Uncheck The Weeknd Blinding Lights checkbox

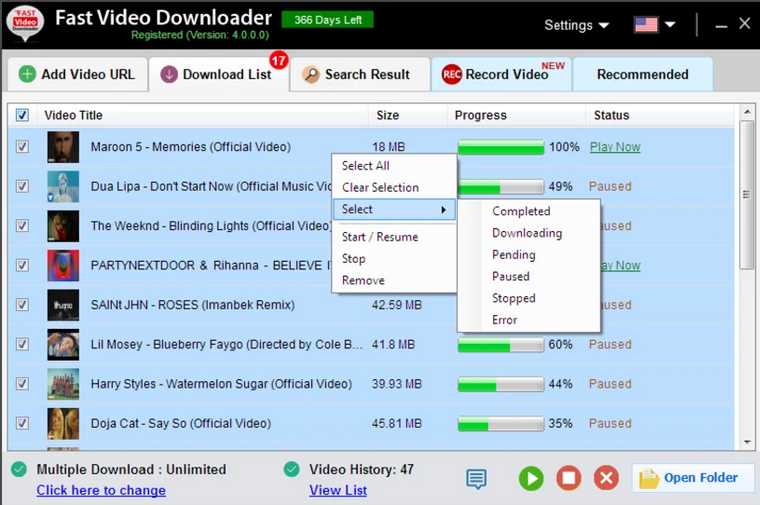tap(22, 225)
